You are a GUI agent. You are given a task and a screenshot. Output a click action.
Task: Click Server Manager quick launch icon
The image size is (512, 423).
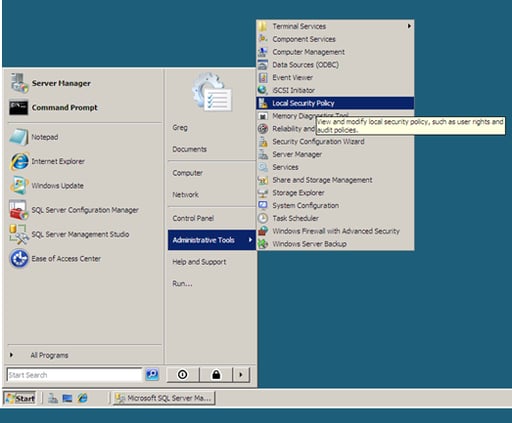53,398
